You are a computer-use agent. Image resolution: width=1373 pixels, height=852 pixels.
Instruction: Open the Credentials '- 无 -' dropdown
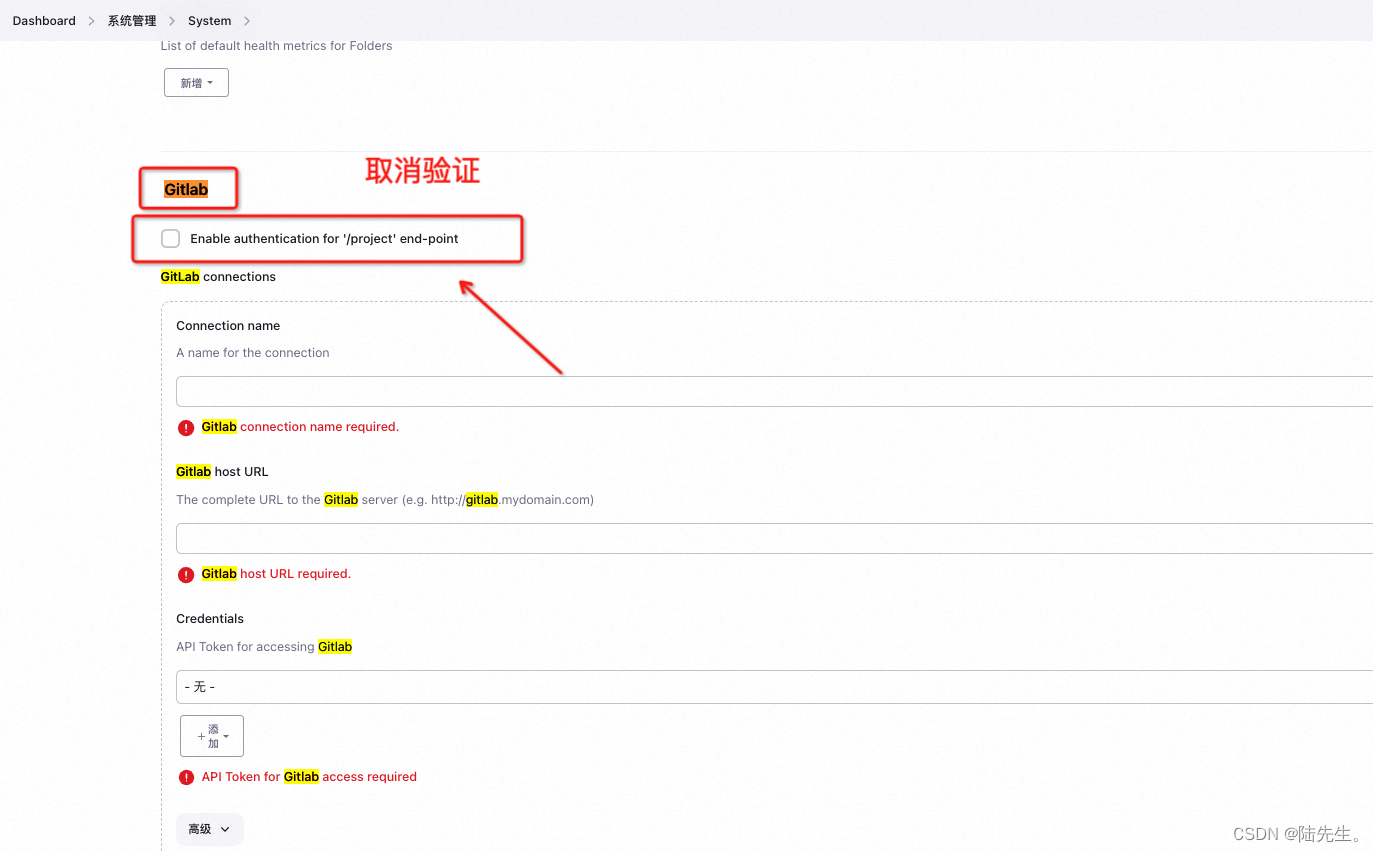coord(774,687)
